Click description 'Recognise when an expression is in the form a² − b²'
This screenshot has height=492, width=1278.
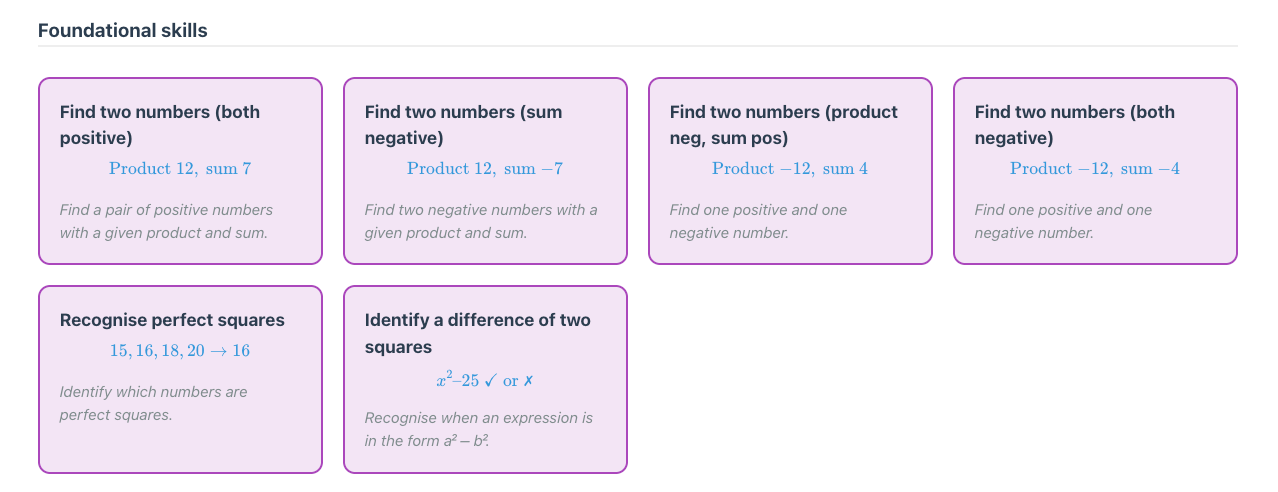479,429
